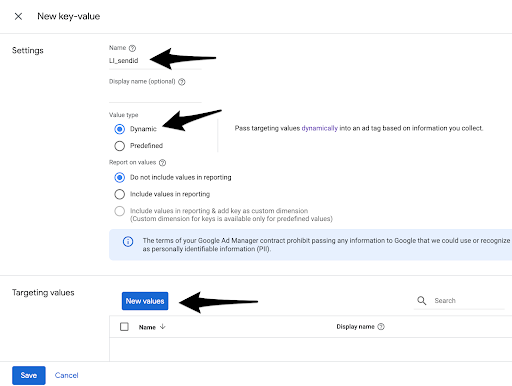Screen dimensions: 512x386
Task: Open the dynamically link in the description
Action: [x=320, y=128]
